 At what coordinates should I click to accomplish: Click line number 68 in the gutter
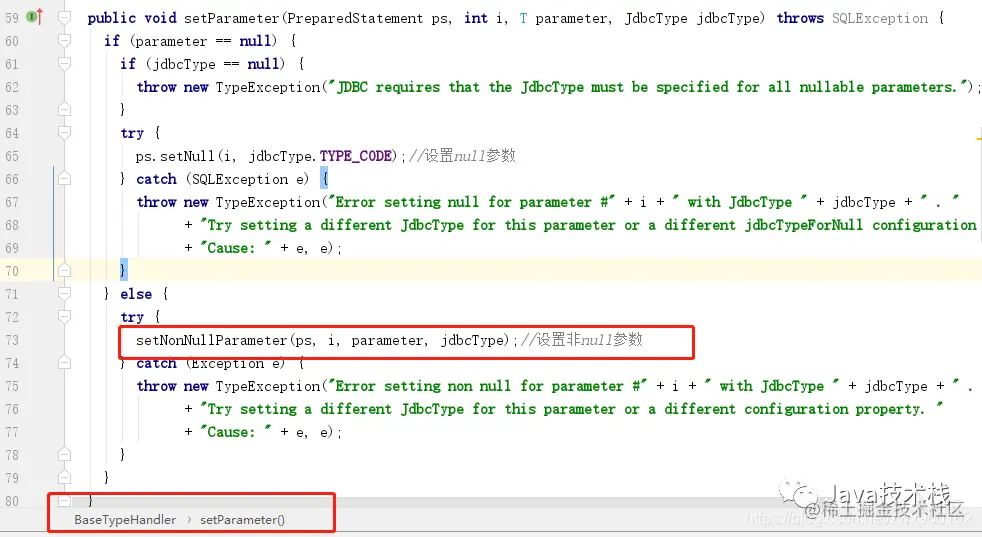12,224
